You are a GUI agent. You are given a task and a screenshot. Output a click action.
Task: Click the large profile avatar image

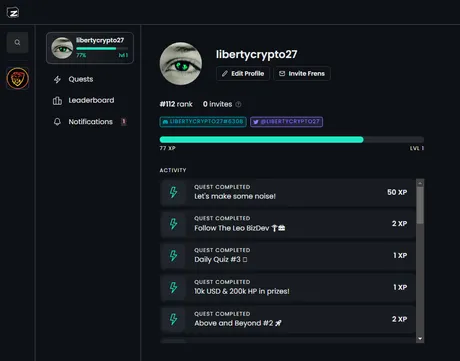(181, 63)
